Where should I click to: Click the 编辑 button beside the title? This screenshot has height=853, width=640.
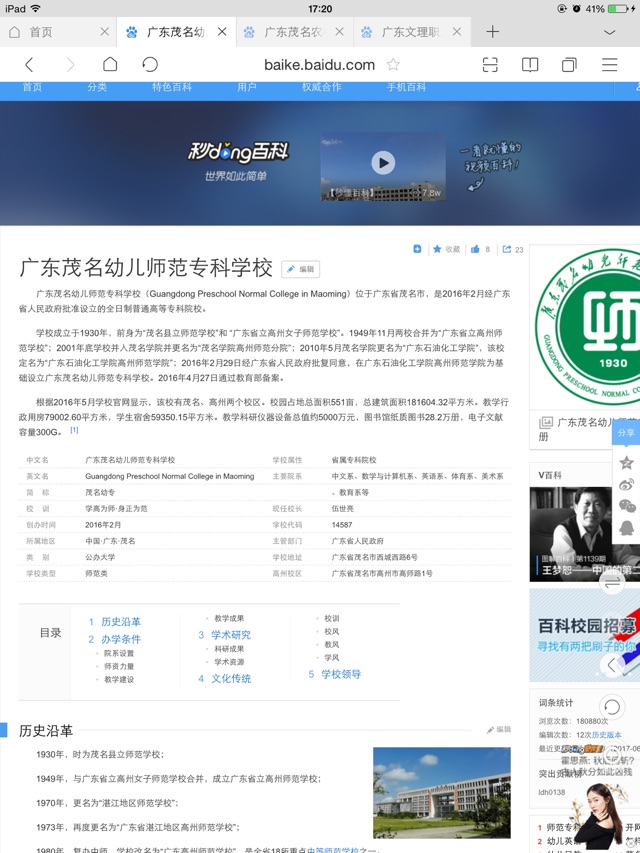(x=300, y=269)
